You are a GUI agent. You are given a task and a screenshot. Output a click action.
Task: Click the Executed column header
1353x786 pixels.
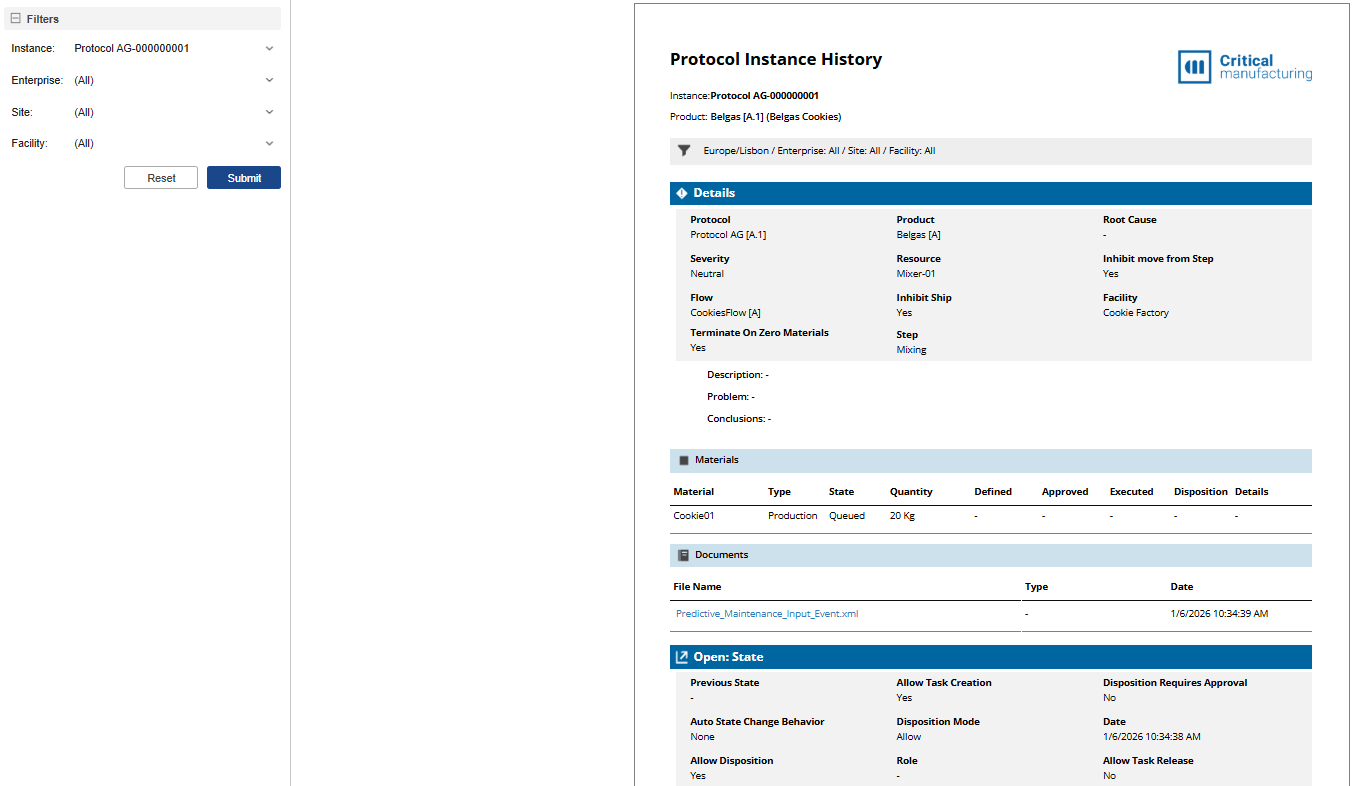(1132, 492)
